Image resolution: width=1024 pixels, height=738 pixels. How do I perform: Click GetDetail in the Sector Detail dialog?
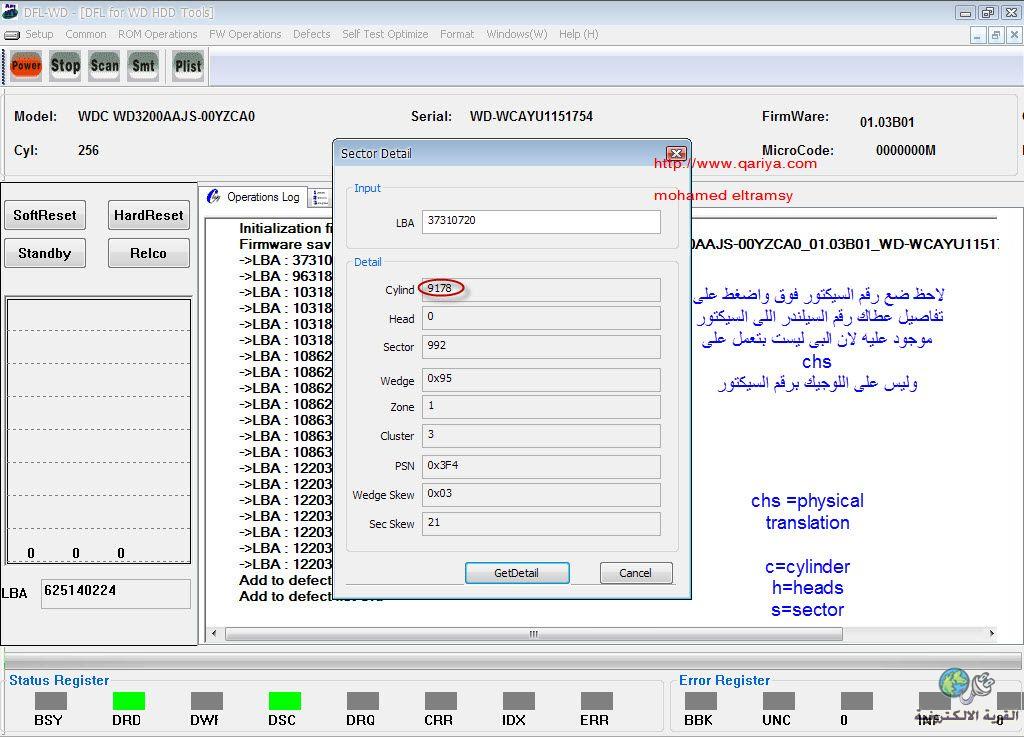coord(517,573)
